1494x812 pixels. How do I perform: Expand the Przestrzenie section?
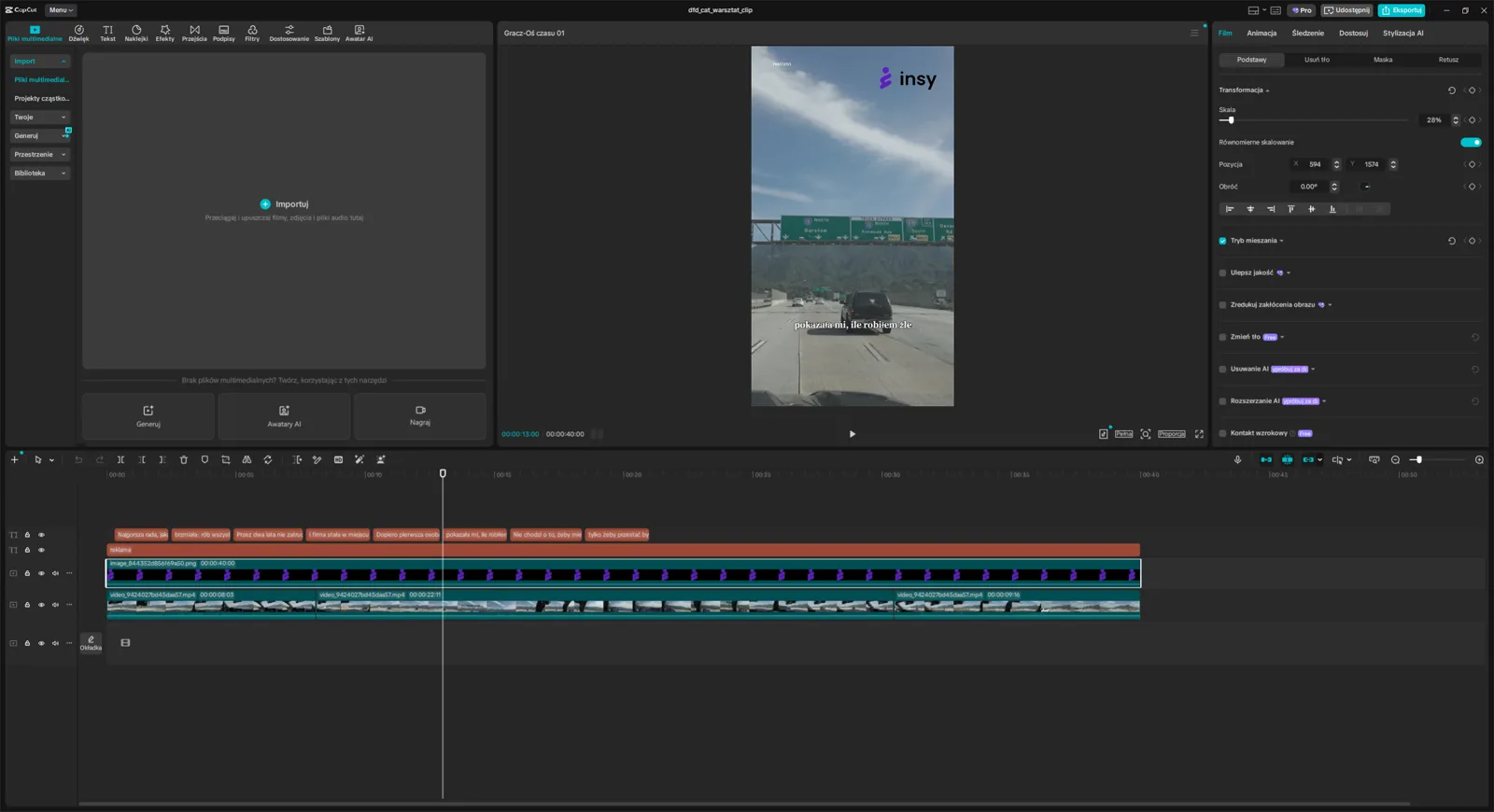(x=40, y=155)
